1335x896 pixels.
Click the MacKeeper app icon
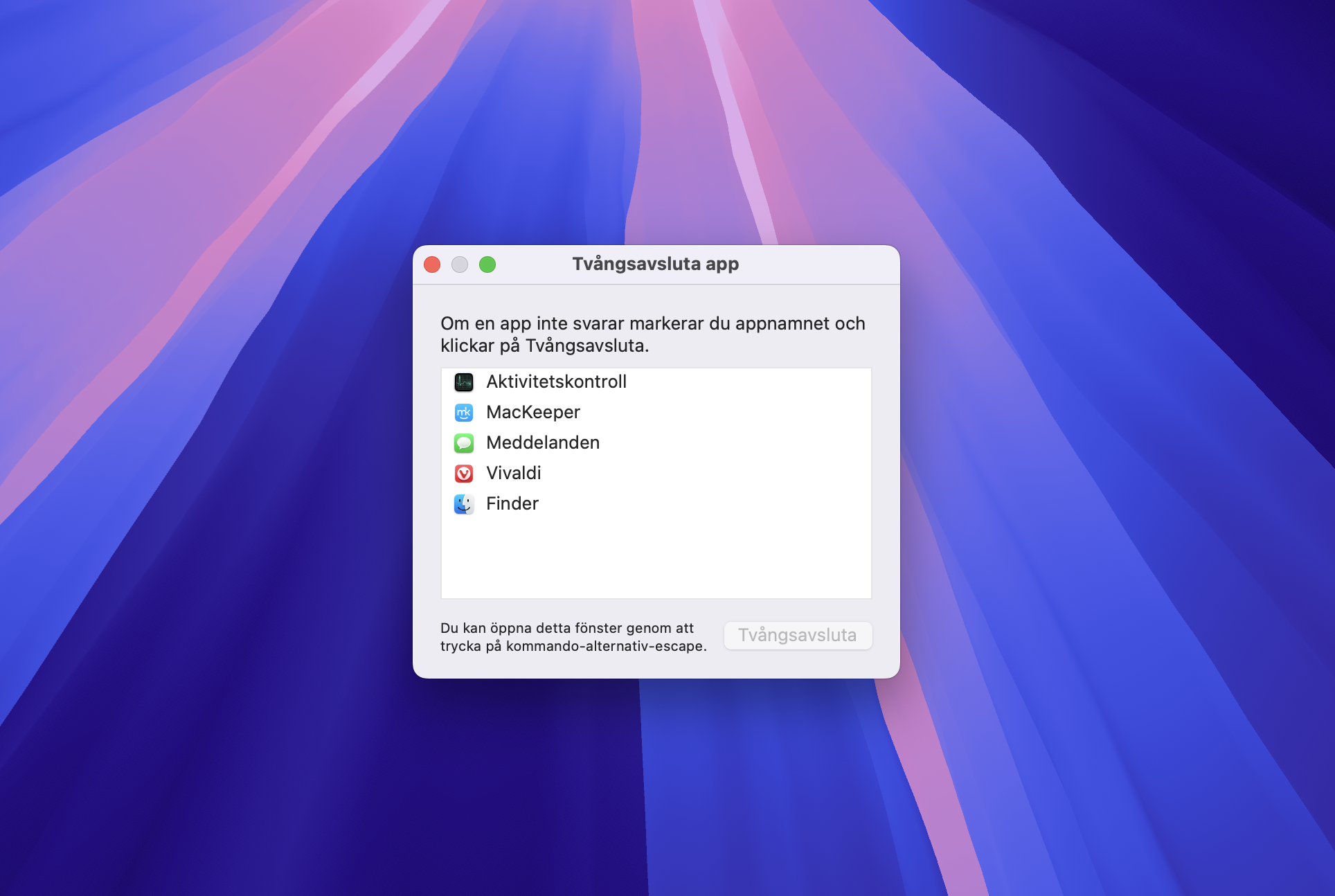tap(464, 413)
